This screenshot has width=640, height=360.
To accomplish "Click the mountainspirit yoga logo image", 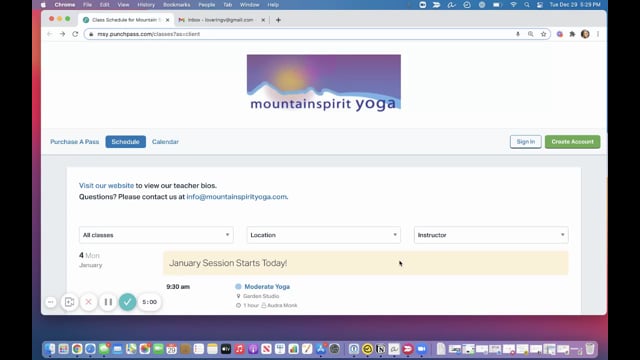I will pos(324,83).
